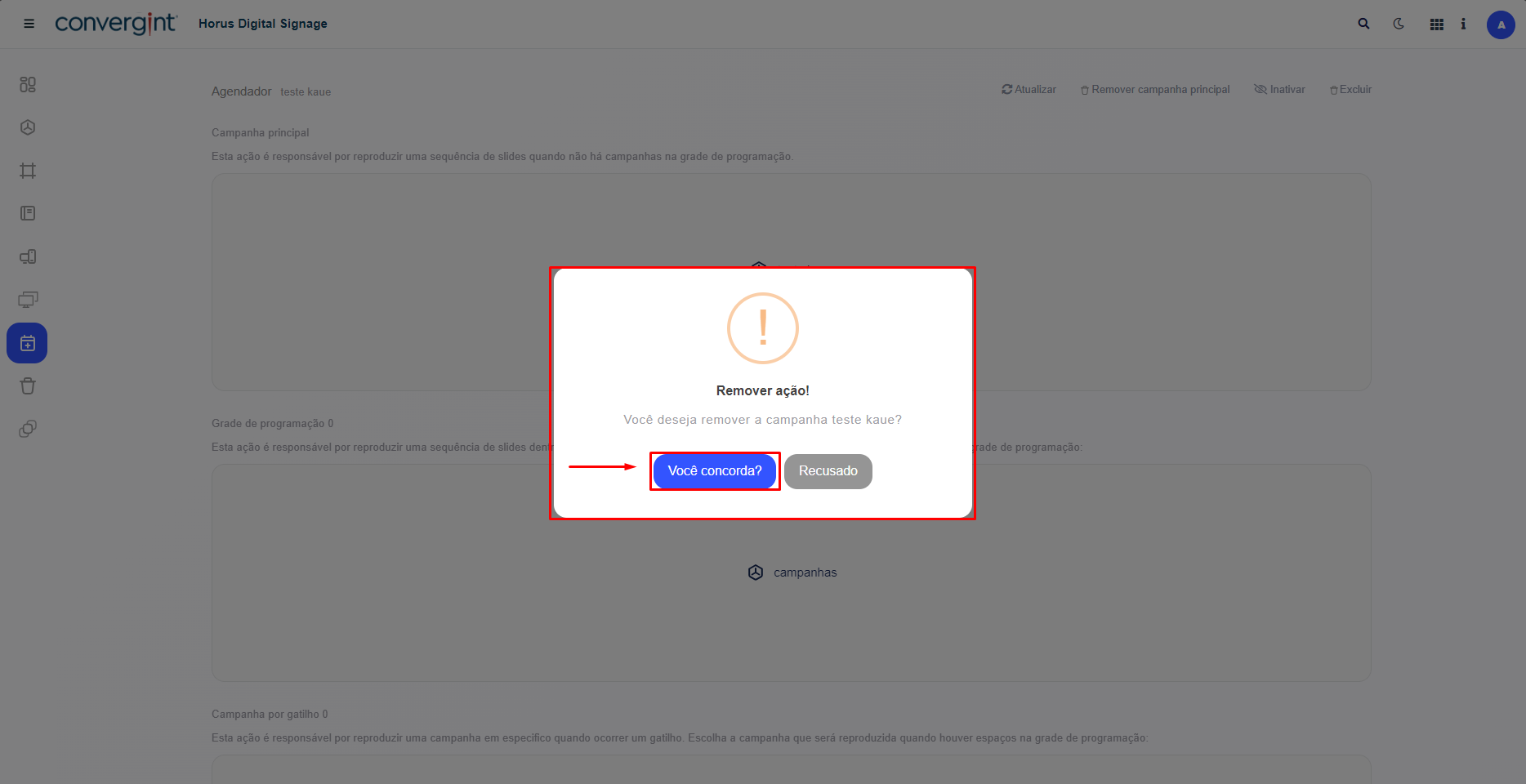This screenshot has height=784, width=1526.
Task: Open the apps grid launcher
Action: pos(1436,24)
